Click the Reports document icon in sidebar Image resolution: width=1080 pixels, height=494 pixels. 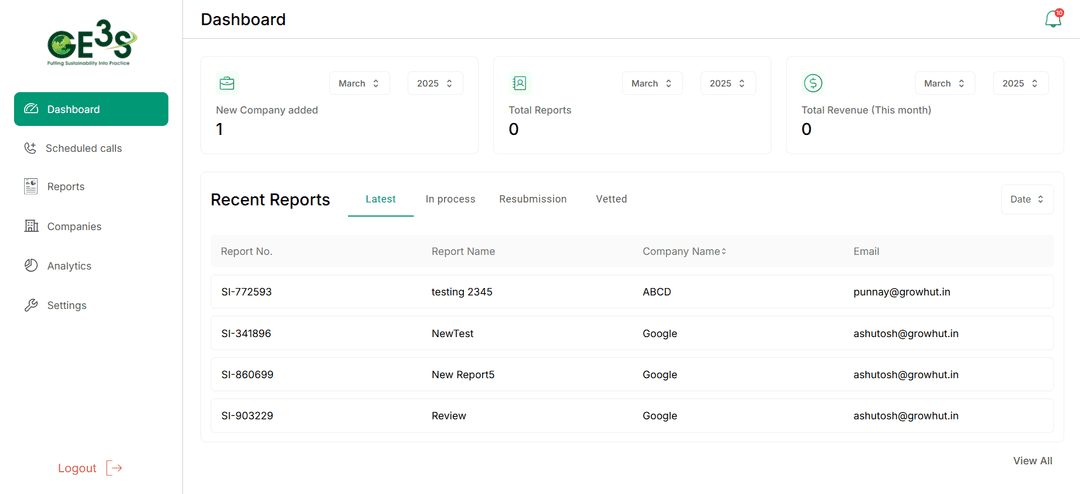(x=30, y=187)
